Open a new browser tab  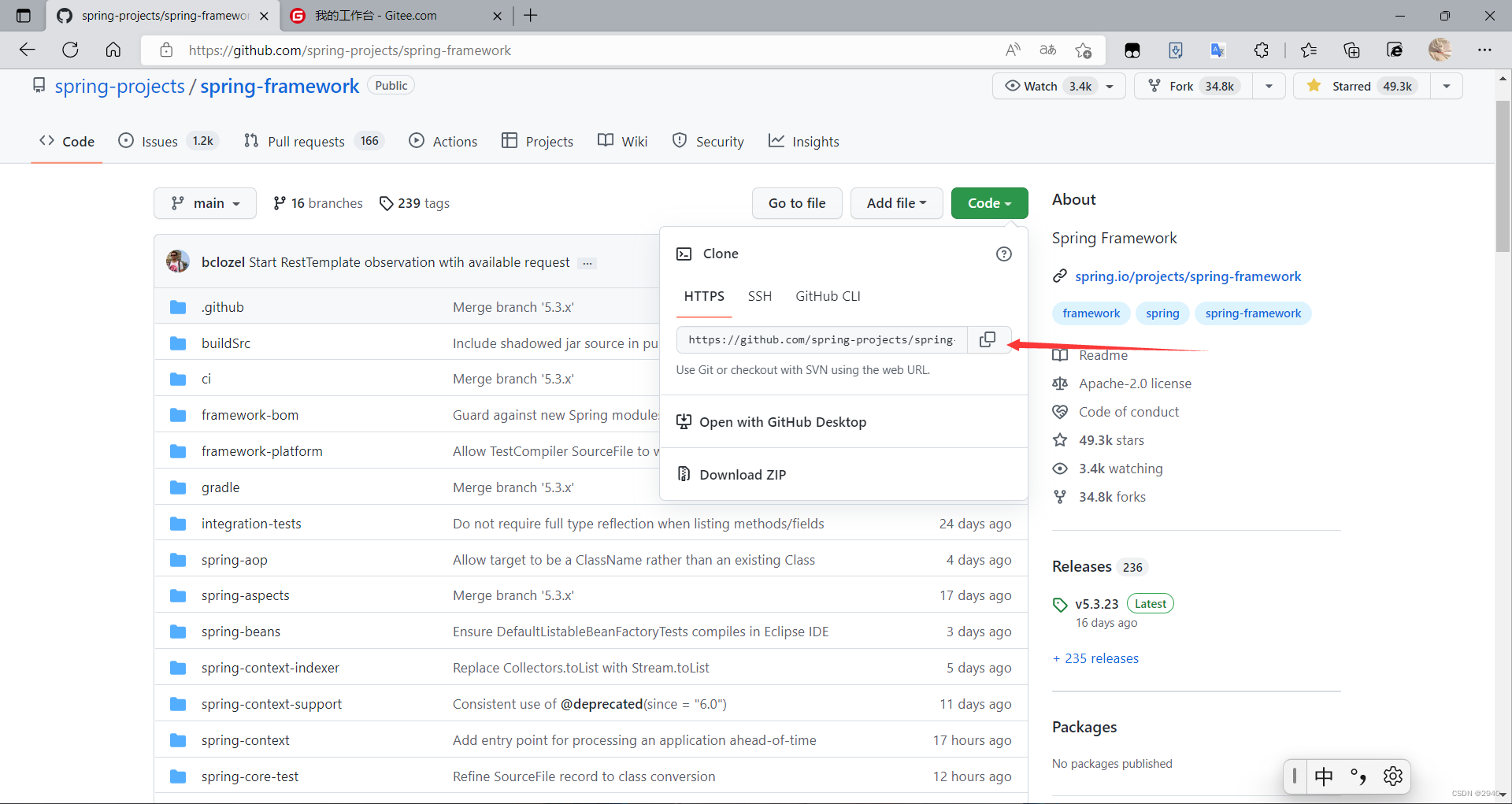tap(531, 16)
